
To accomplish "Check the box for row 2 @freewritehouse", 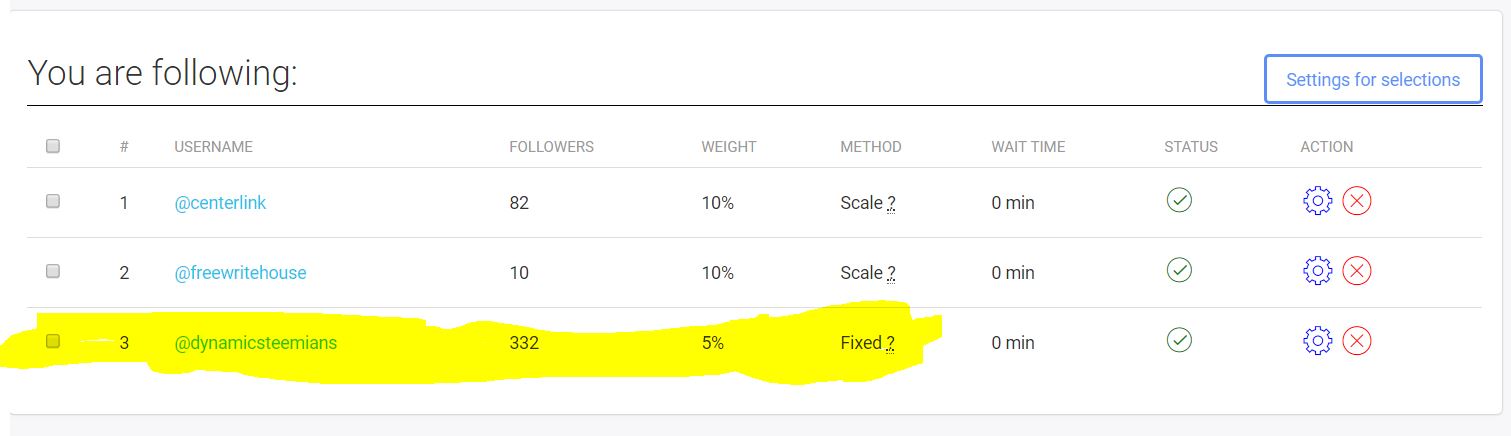I will [53, 271].
